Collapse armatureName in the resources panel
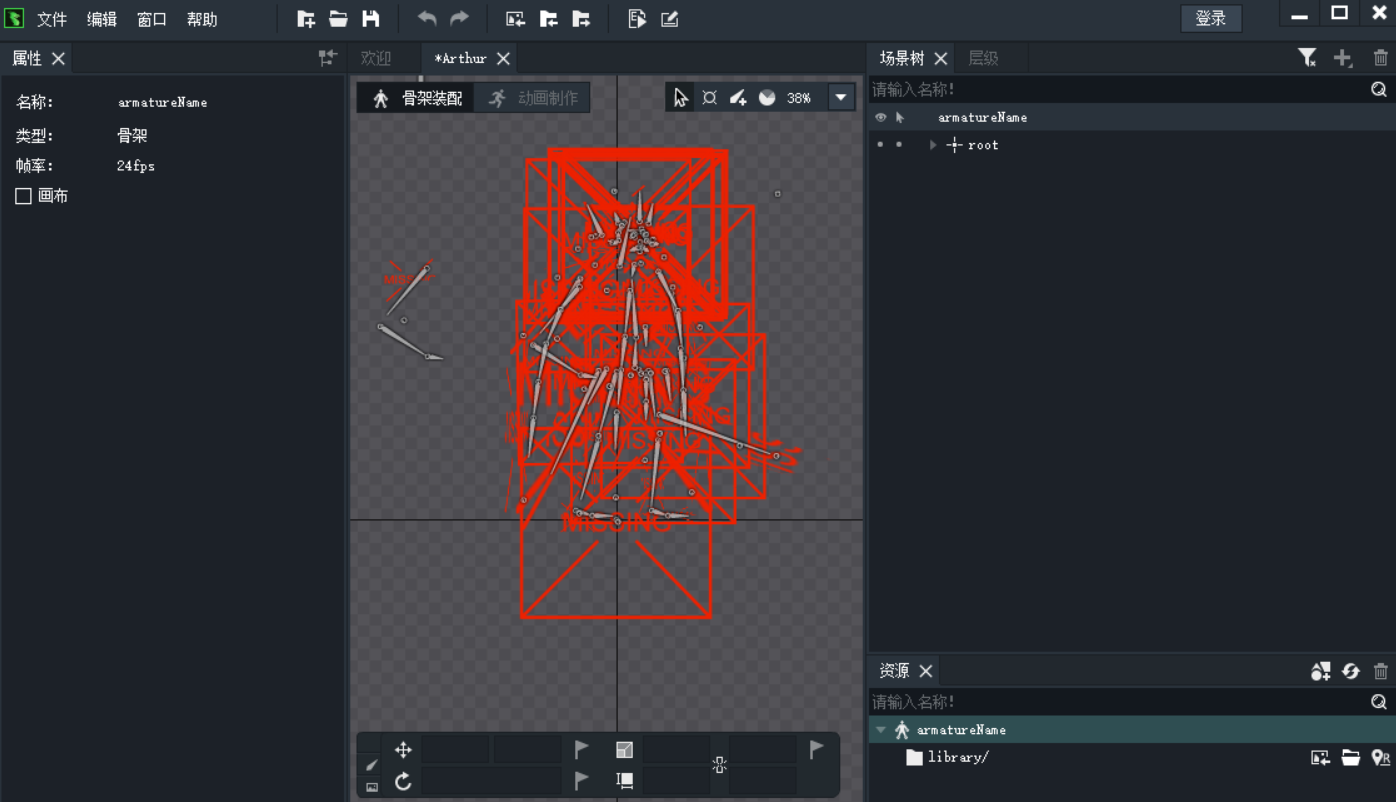 pos(881,730)
